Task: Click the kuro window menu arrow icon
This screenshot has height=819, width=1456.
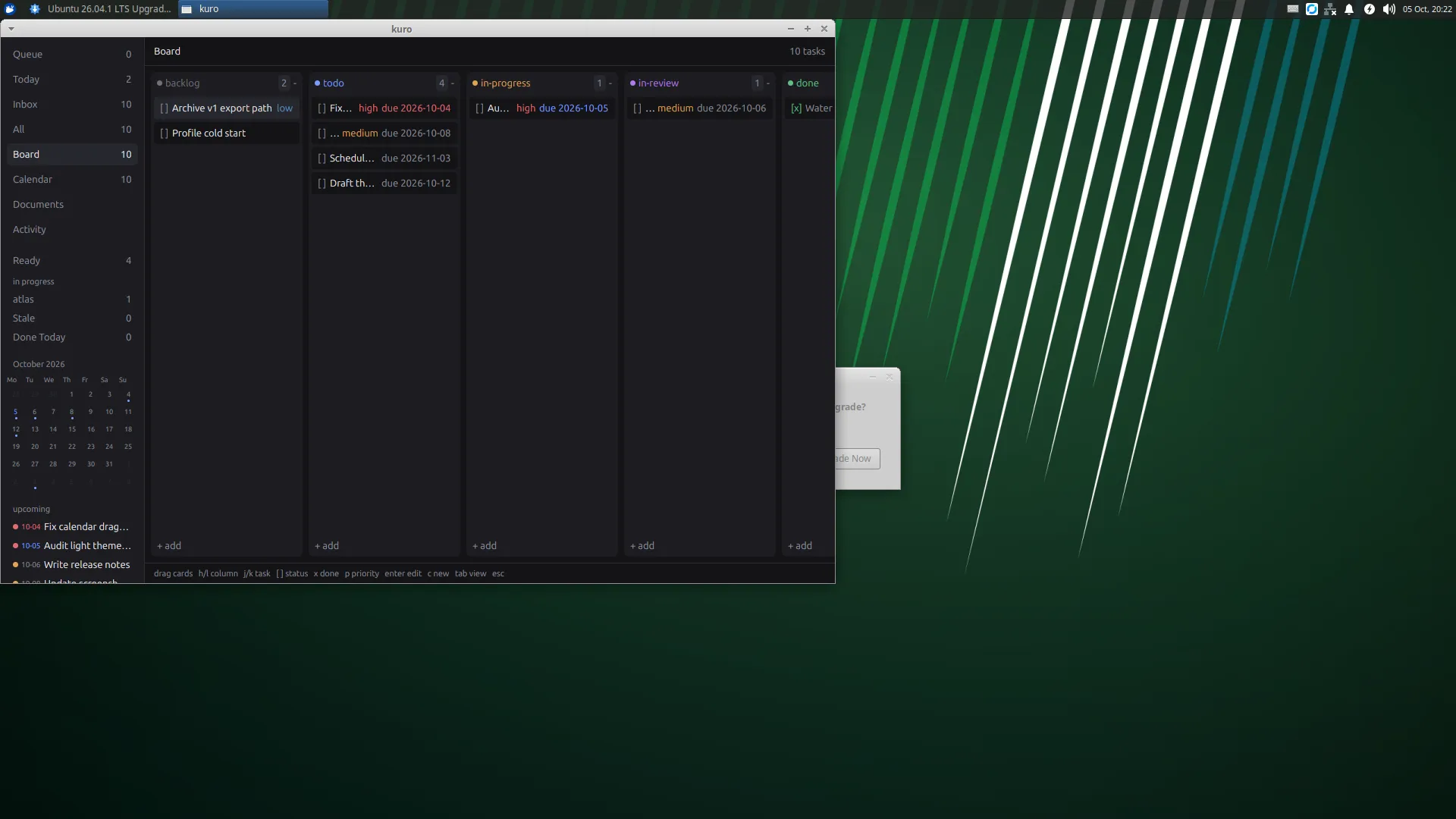Action: coord(11,29)
